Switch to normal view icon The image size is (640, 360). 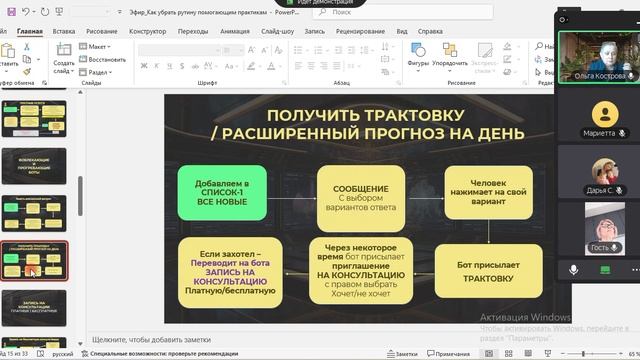tap(489, 353)
